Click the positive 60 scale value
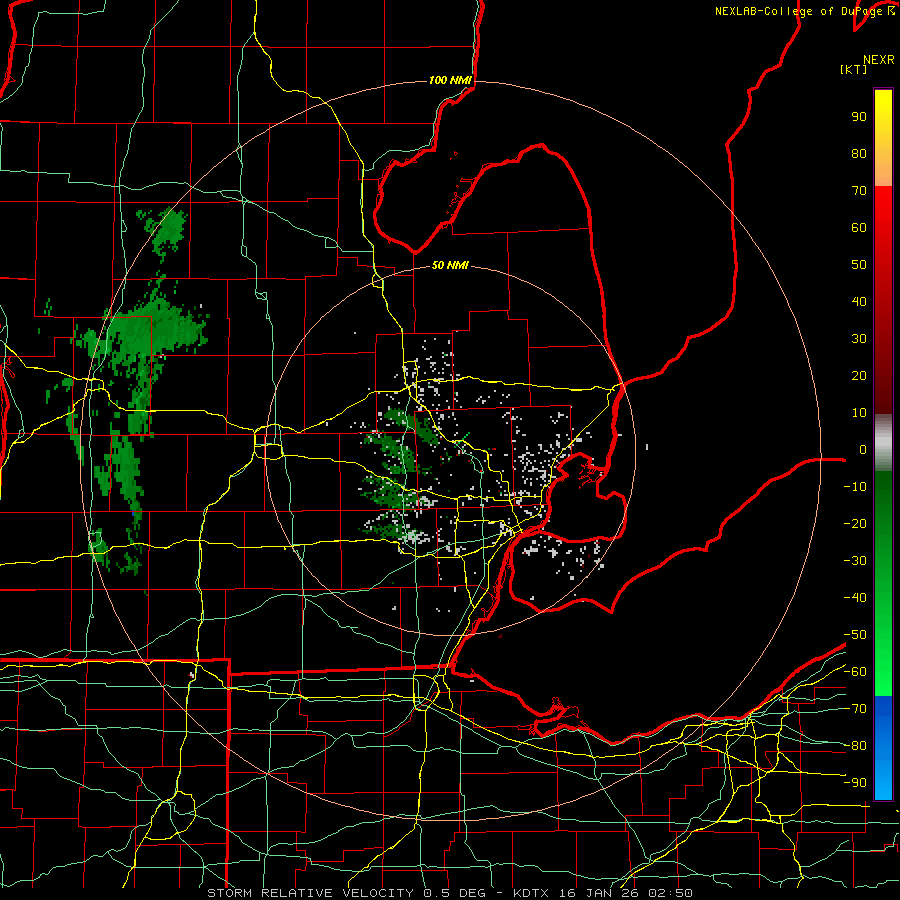Image resolution: width=900 pixels, height=900 pixels. [859, 227]
